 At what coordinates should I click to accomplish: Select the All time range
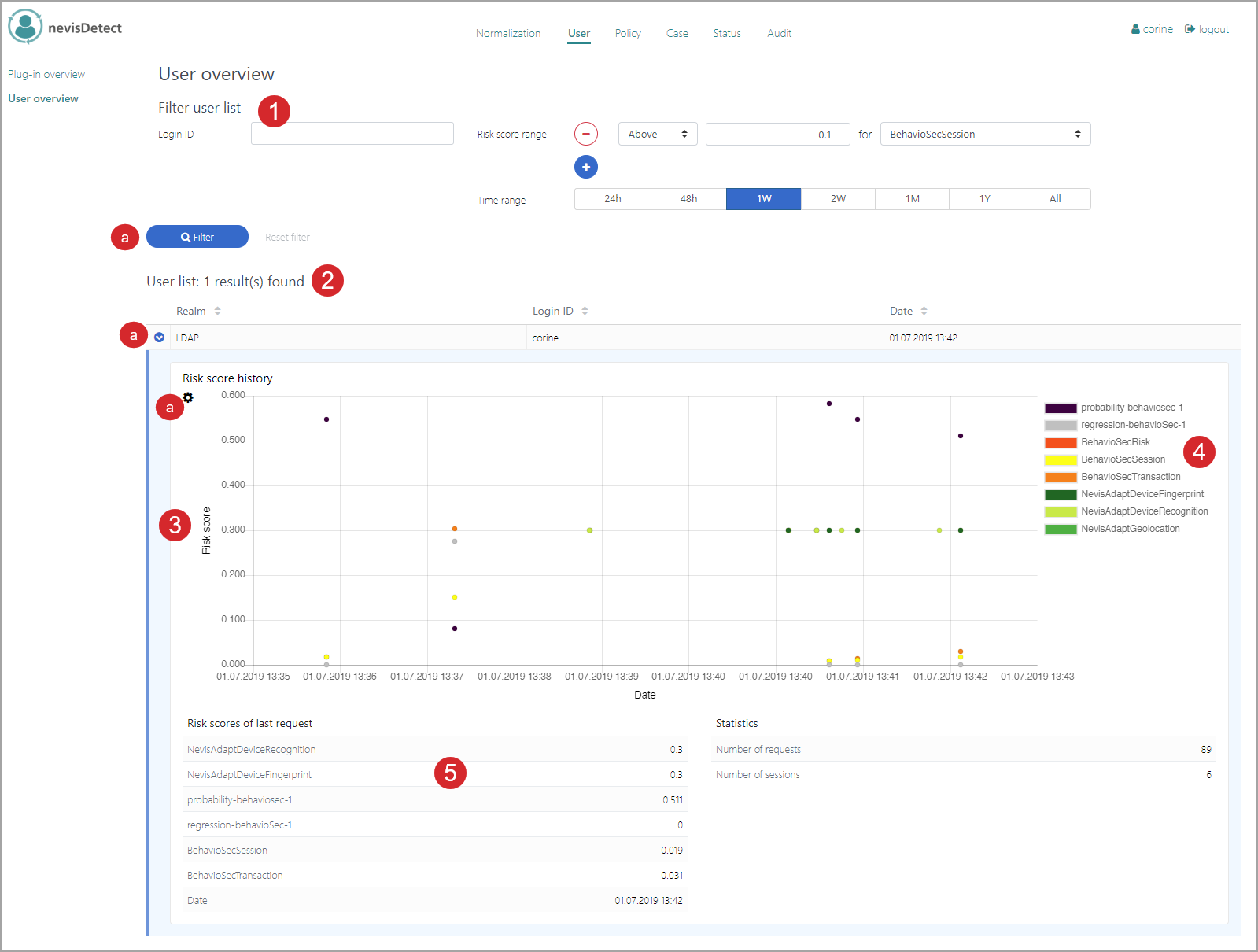[x=1055, y=199]
